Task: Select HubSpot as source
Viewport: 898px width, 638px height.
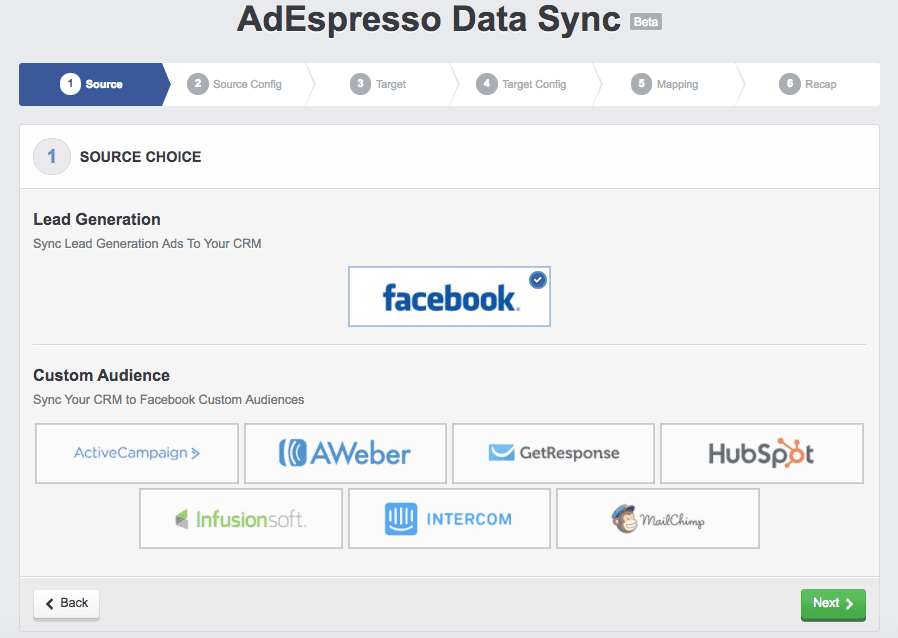Action: (761, 453)
